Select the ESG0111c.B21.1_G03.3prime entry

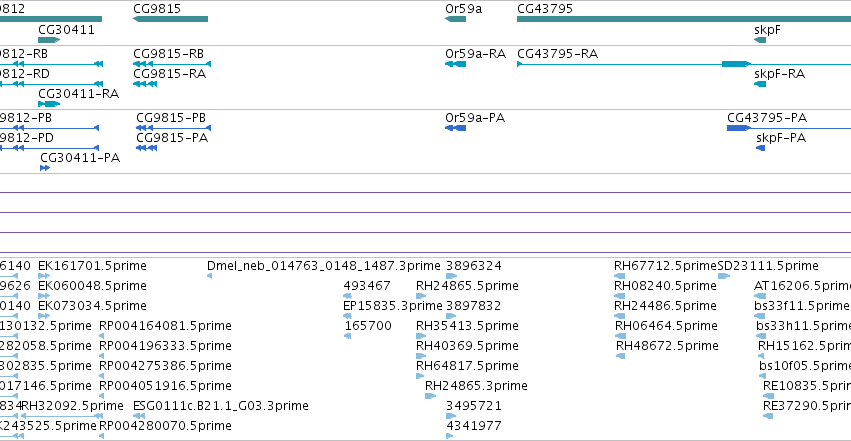click(x=220, y=406)
